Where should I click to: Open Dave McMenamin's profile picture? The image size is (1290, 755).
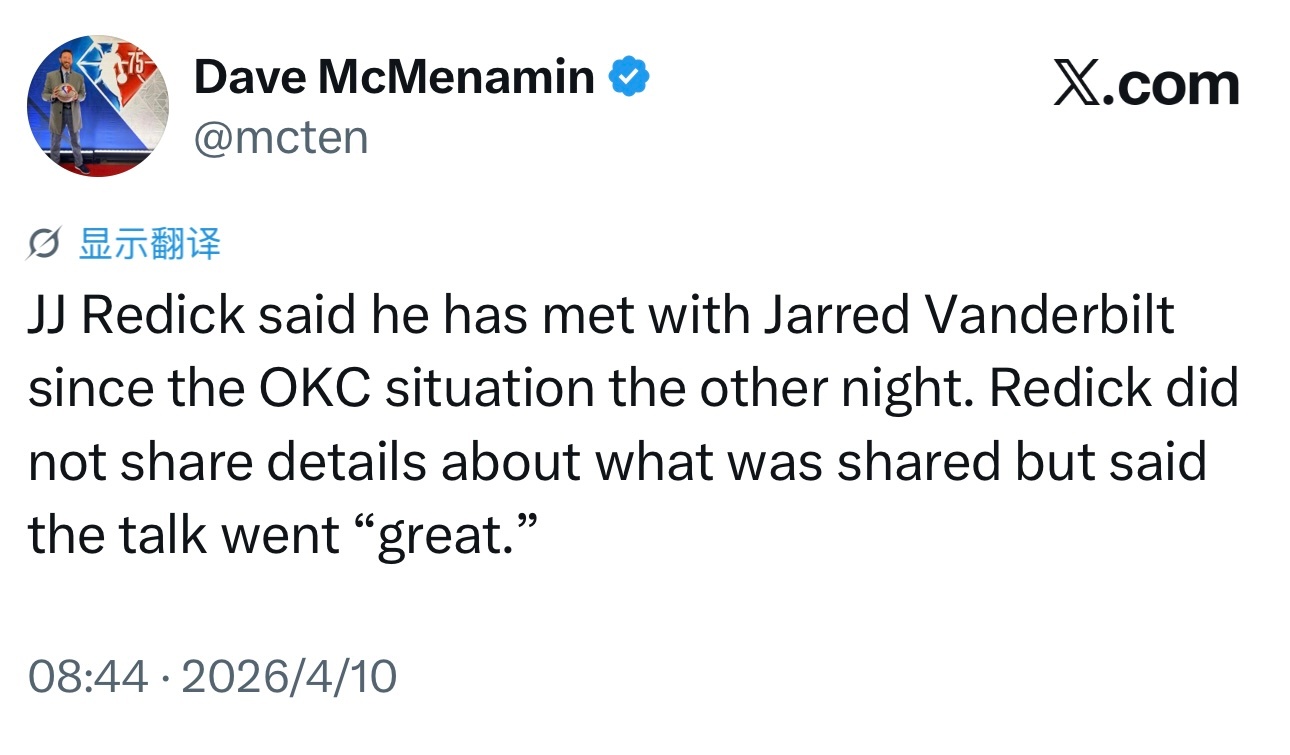98,106
